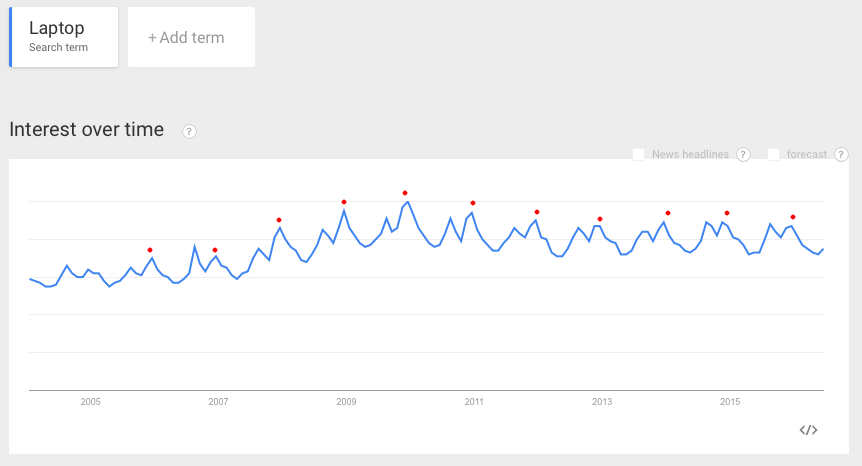Screen dimensions: 862x466
Task: Click the Add term box
Action: [x=191, y=38]
